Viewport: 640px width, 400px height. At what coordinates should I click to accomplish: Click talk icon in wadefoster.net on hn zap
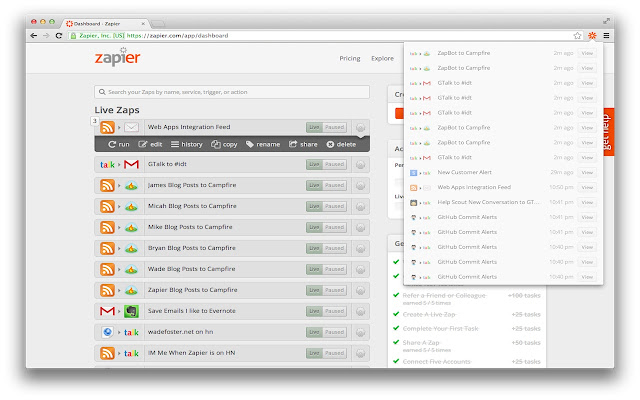tap(131, 333)
